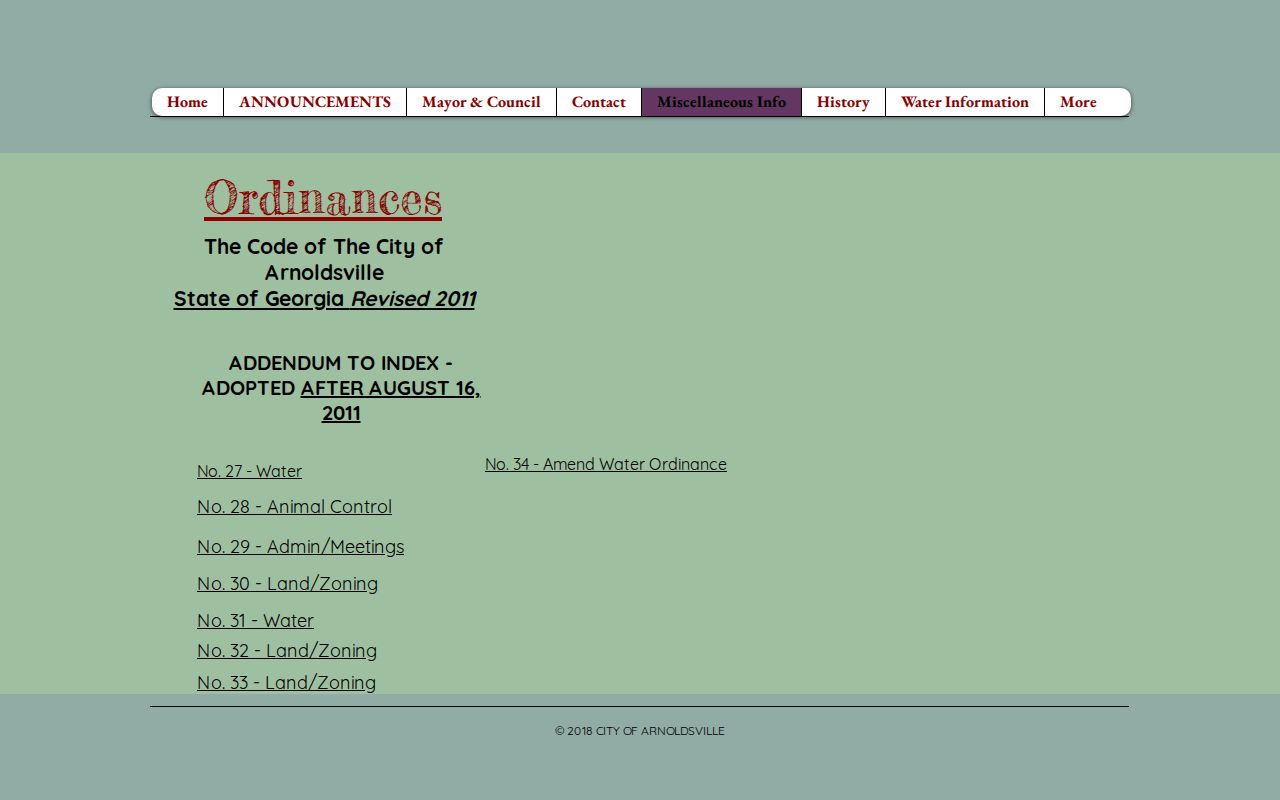Open No. 28 - Animal Control
The width and height of the screenshot is (1280, 800).
pyautogui.click(x=294, y=507)
